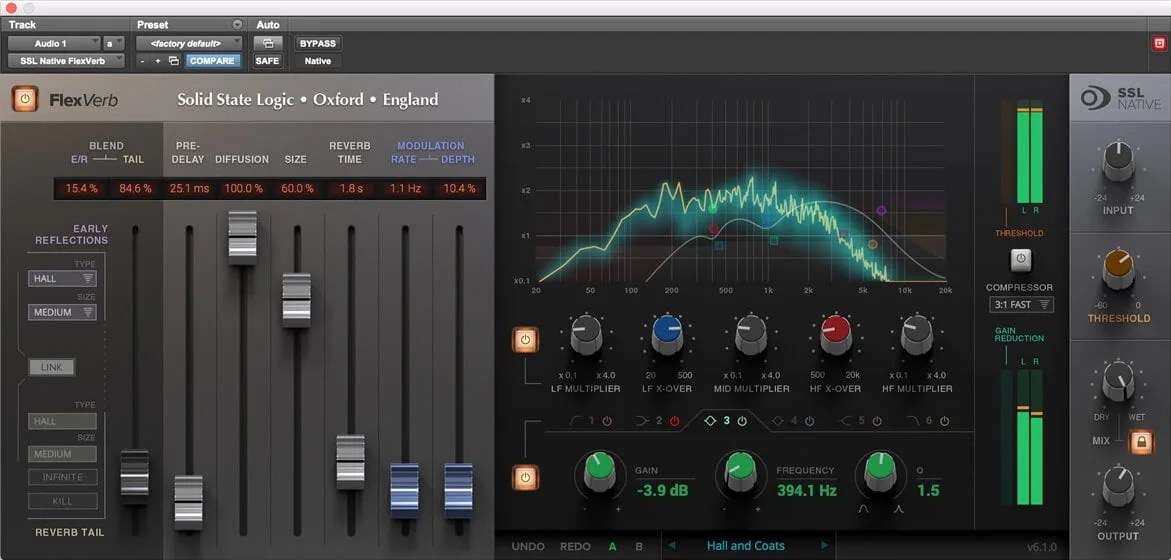This screenshot has width=1171, height=560.
Task: Click the Input gain knob
Action: (1118, 160)
